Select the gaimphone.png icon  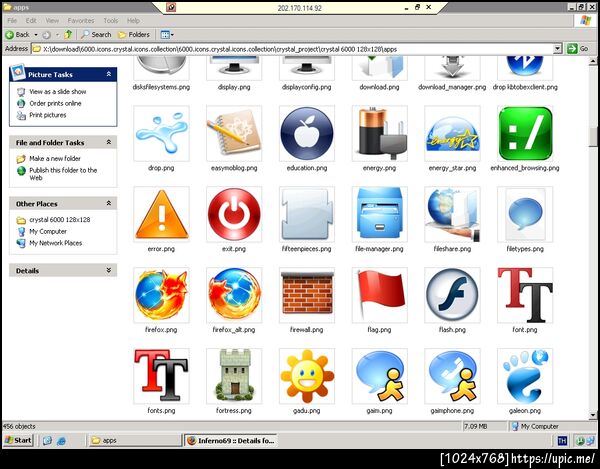tap(452, 376)
